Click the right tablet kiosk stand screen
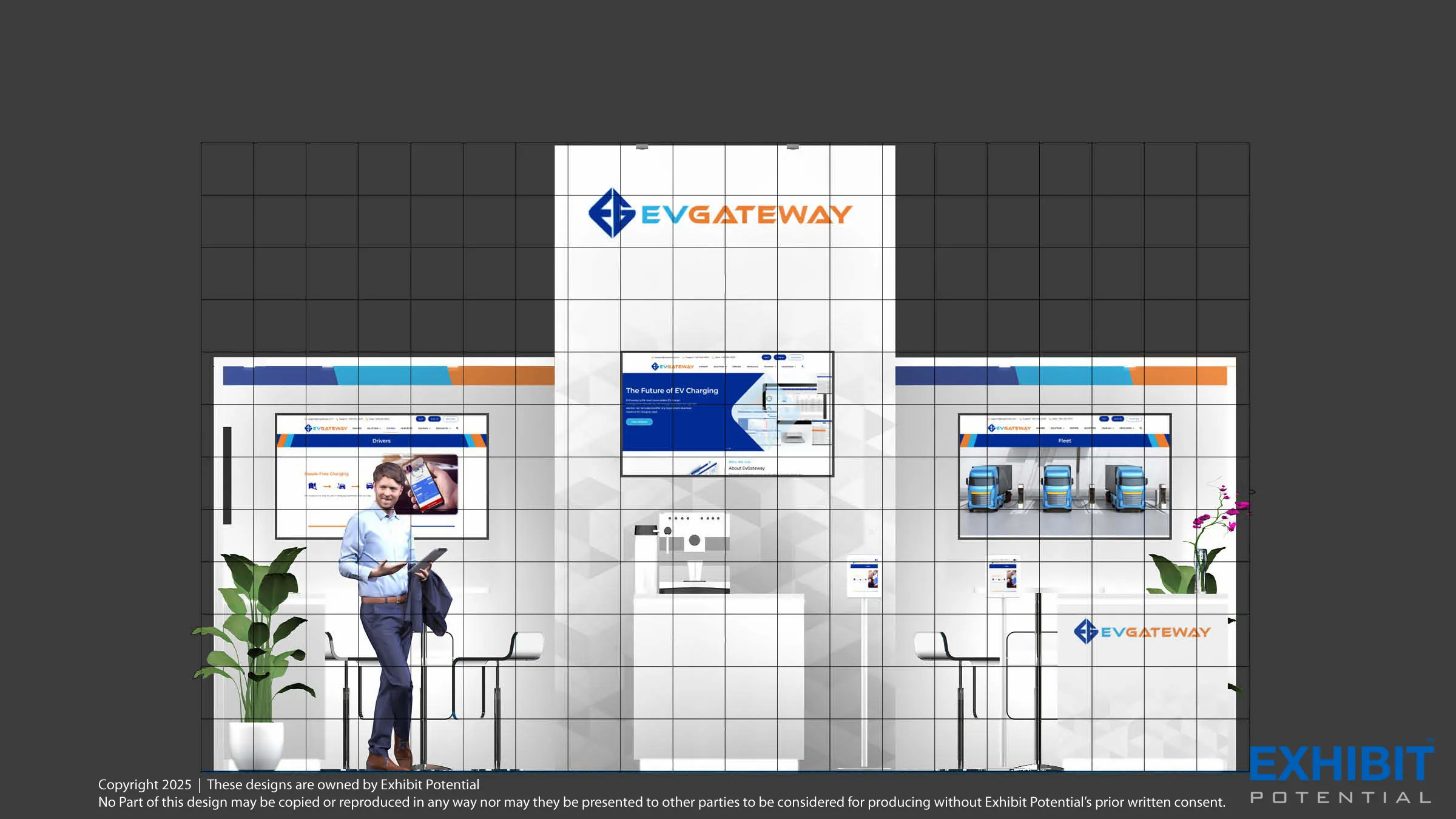Image resolution: width=1456 pixels, height=819 pixels. tap(1003, 576)
